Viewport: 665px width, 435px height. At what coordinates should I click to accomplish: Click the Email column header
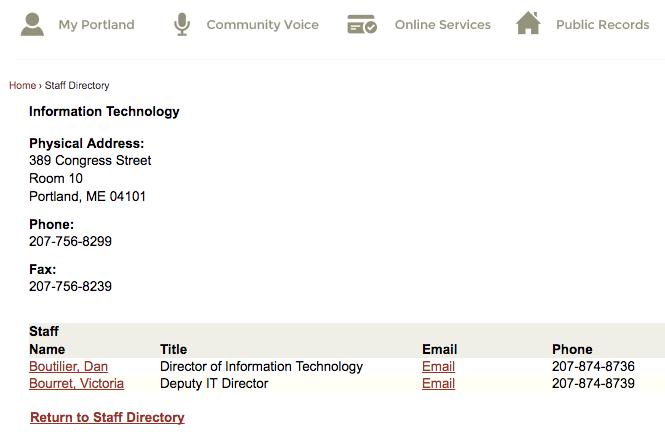pyautogui.click(x=439, y=349)
